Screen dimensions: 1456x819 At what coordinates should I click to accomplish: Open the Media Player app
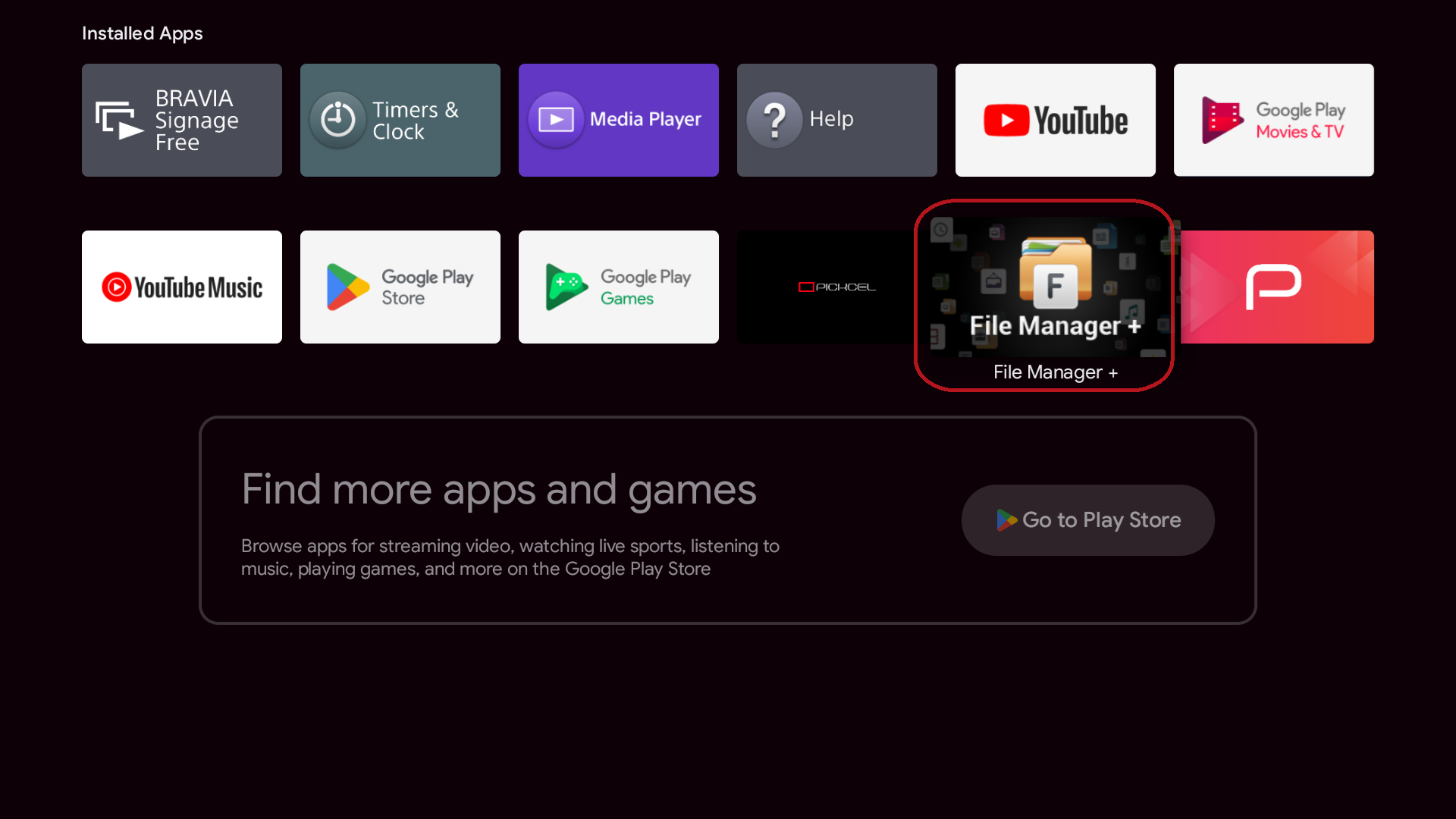pyautogui.click(x=618, y=120)
